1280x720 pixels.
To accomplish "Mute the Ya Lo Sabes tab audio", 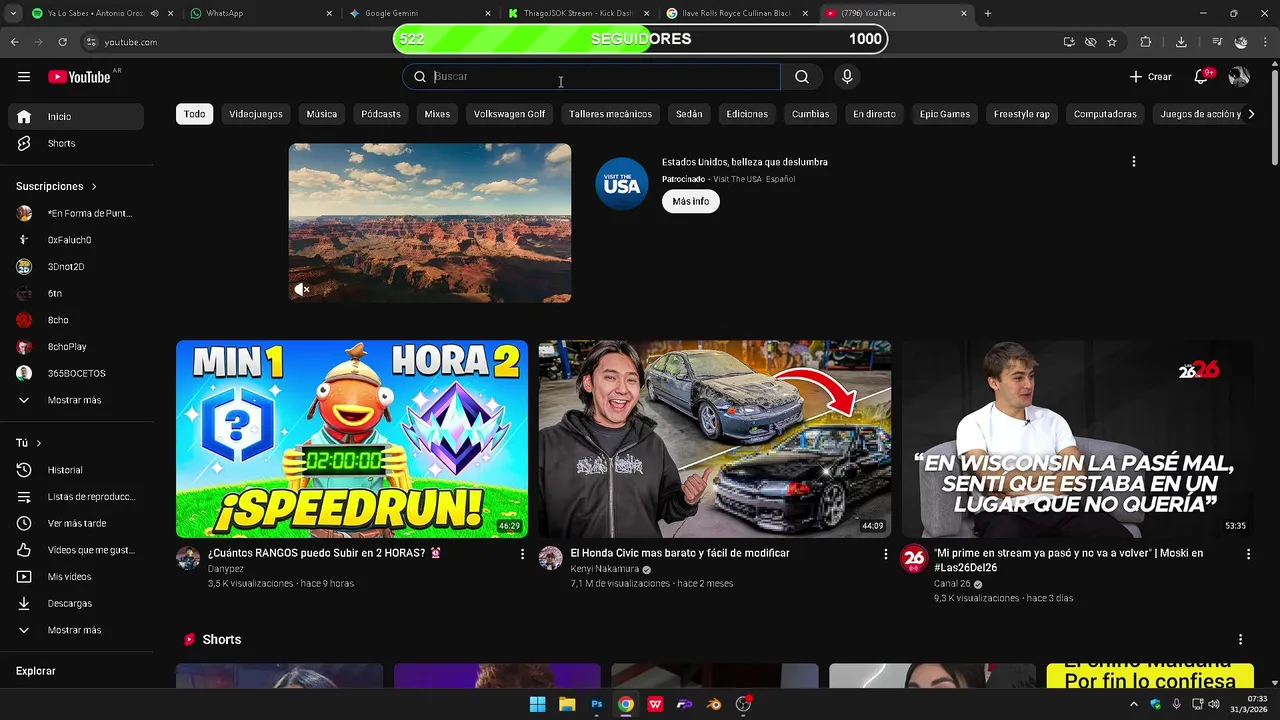I will pos(154,13).
